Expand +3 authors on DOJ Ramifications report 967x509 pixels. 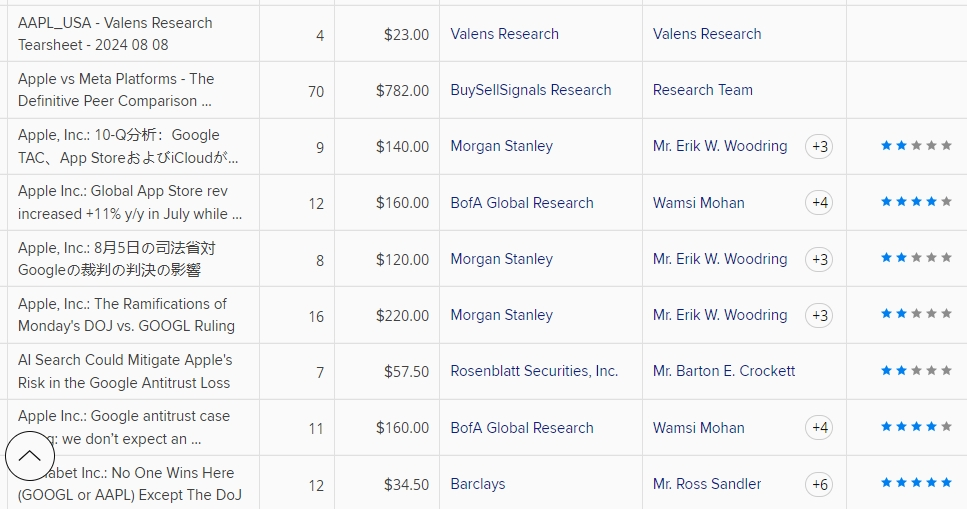820,315
